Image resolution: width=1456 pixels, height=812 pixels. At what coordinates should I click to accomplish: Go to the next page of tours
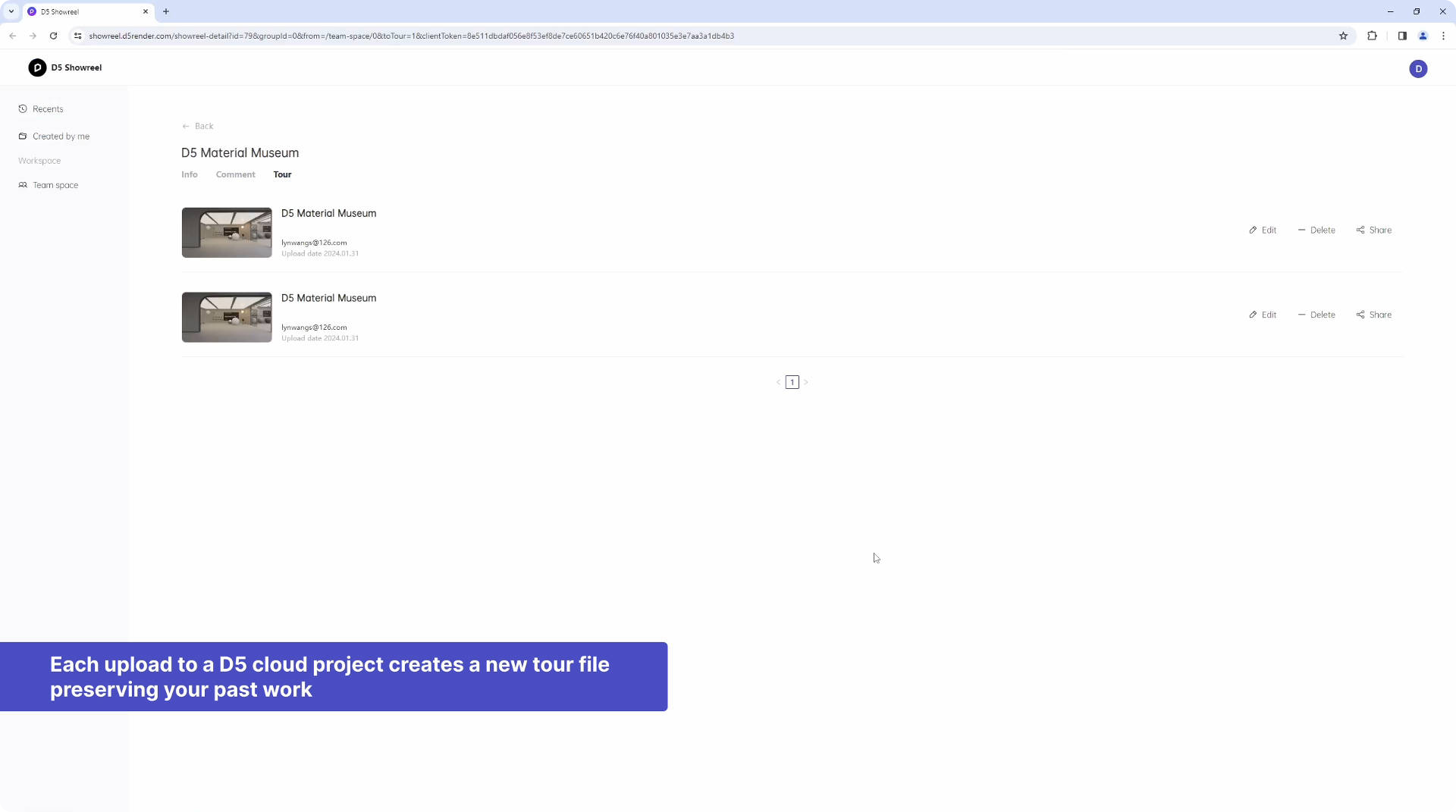806,382
